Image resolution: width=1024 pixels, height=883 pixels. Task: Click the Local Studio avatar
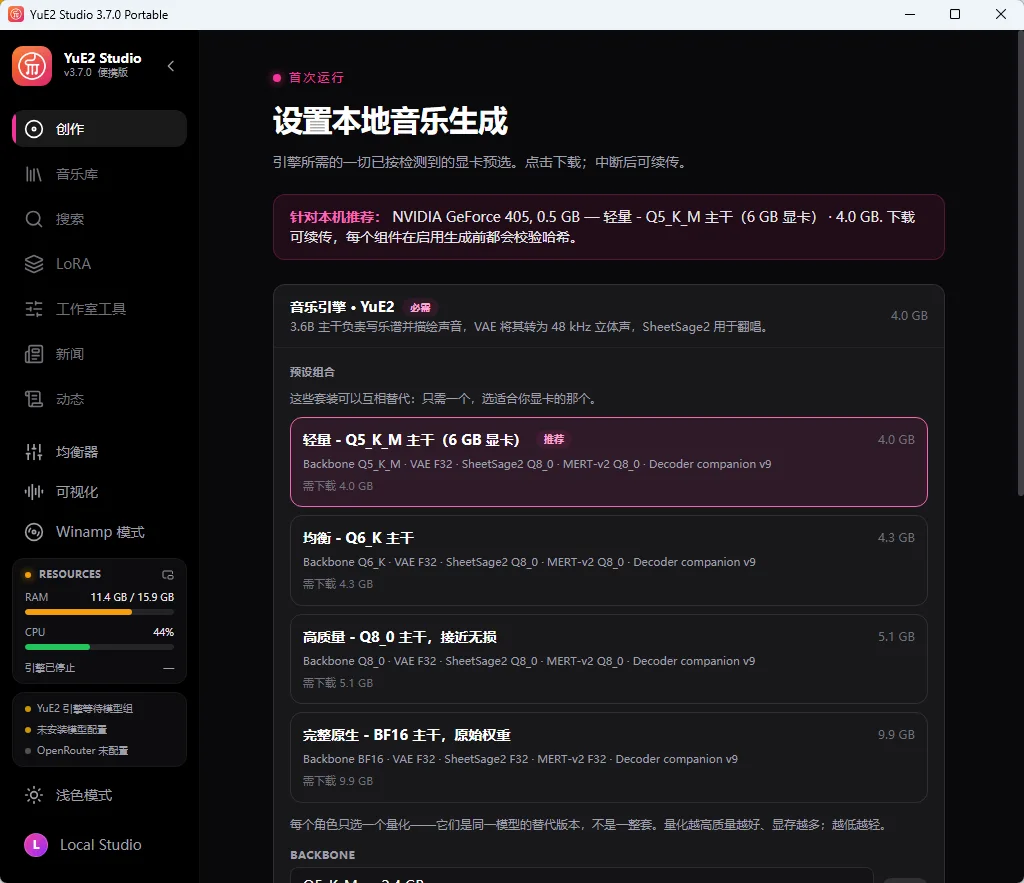coord(36,844)
